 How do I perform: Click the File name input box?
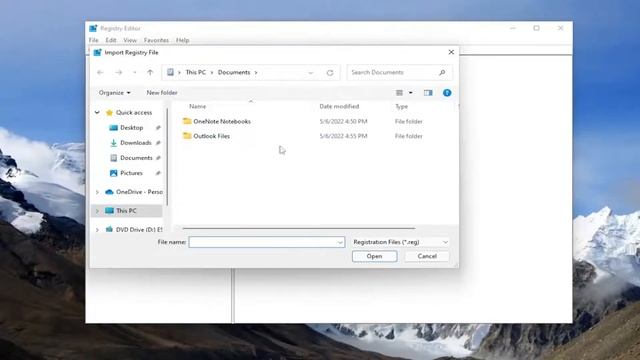[x=267, y=242]
